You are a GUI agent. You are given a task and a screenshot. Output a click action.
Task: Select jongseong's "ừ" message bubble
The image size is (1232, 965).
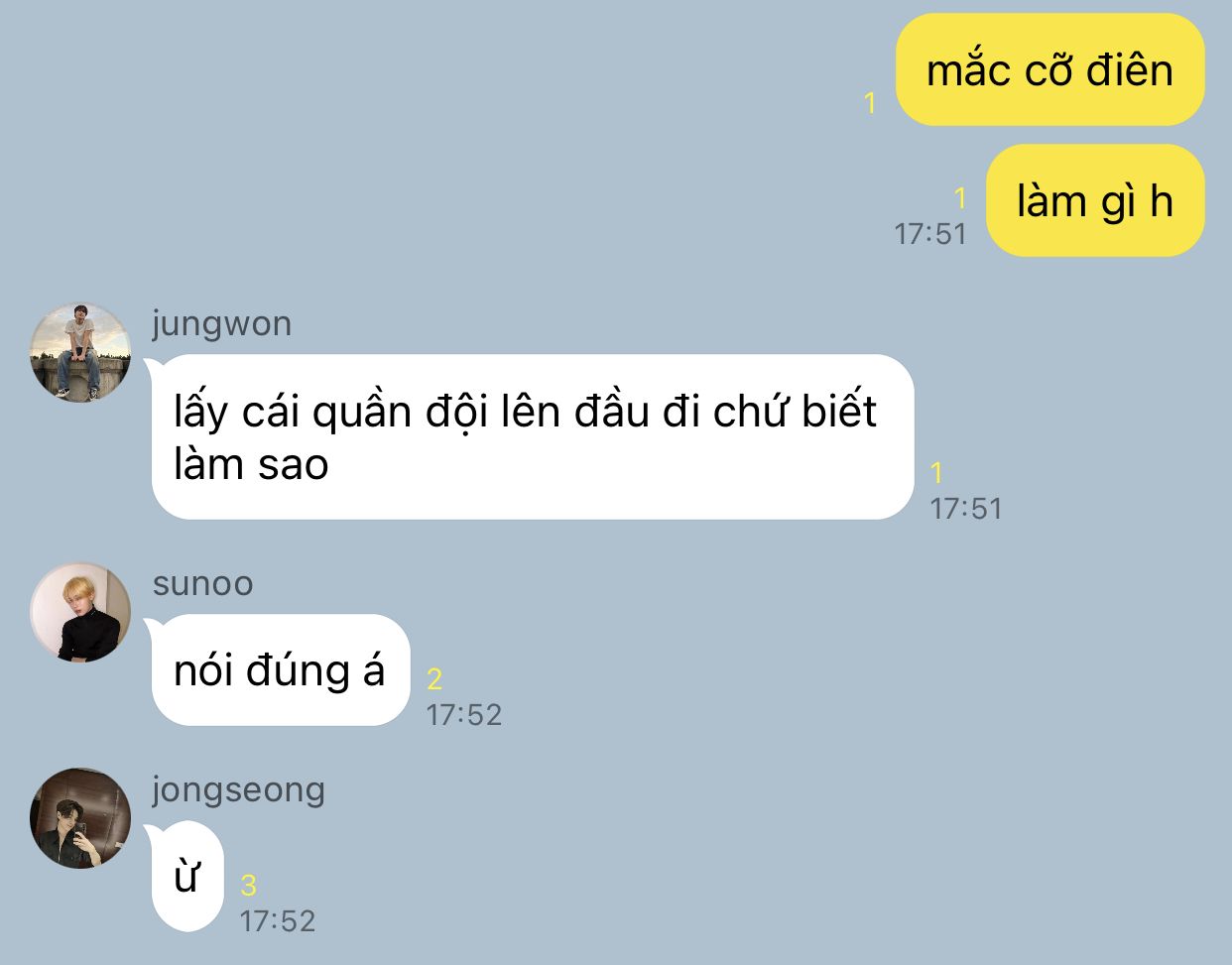[187, 877]
